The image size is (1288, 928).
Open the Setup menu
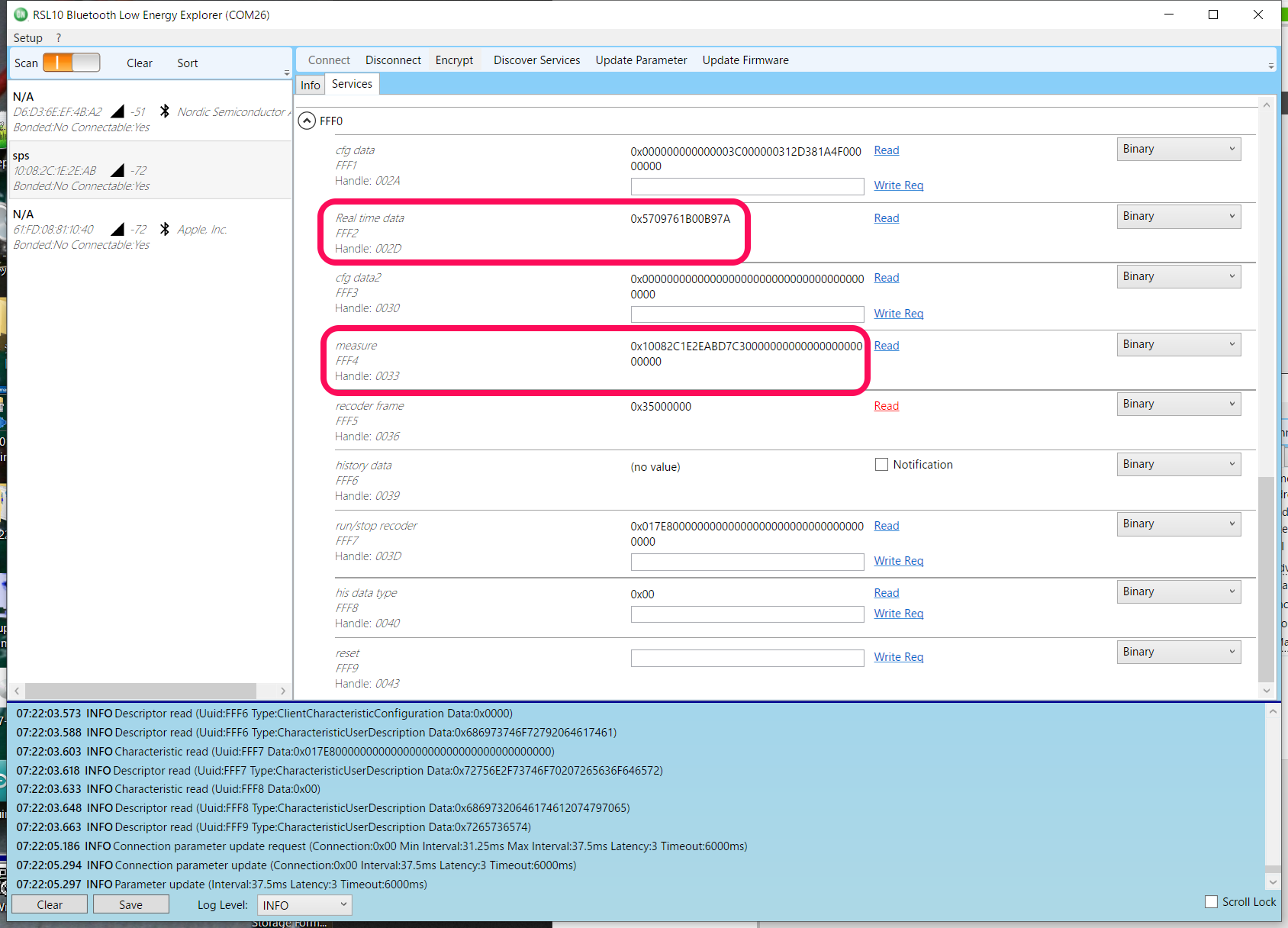(28, 37)
